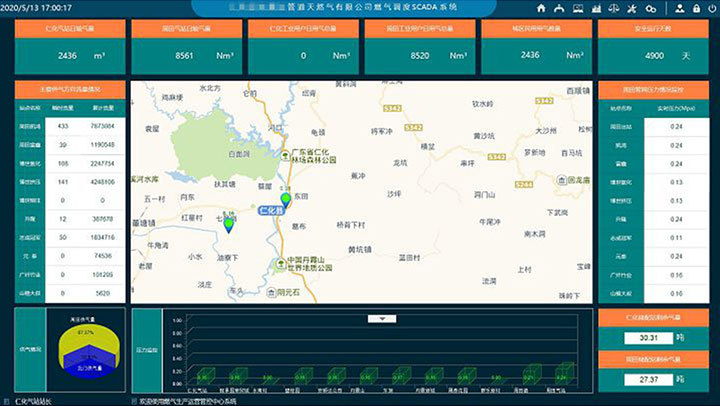Viewport: 720px width, 406px height.
Task: Open the factory statistics icon in header
Action: (x=596, y=8)
